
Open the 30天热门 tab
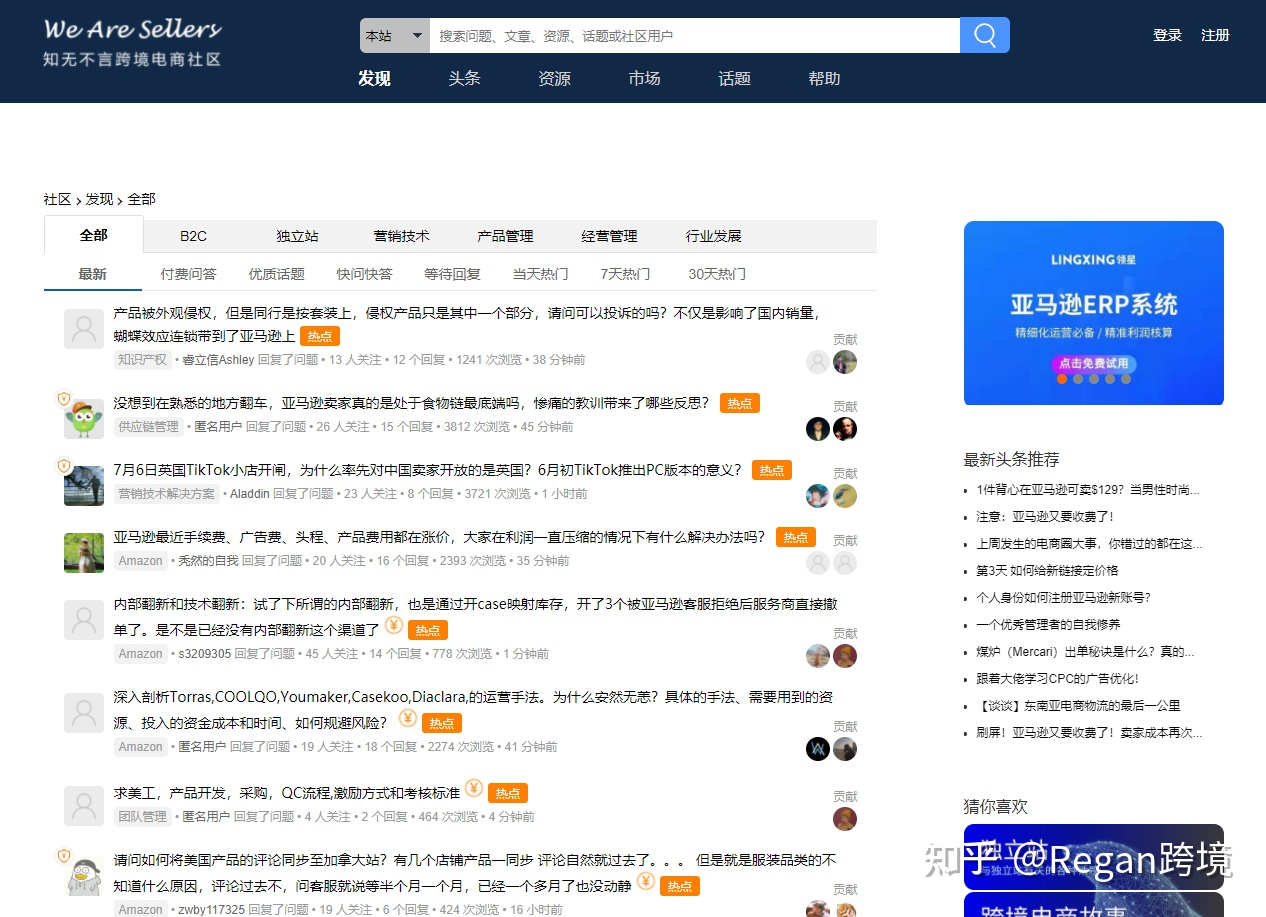pyautogui.click(x=716, y=273)
